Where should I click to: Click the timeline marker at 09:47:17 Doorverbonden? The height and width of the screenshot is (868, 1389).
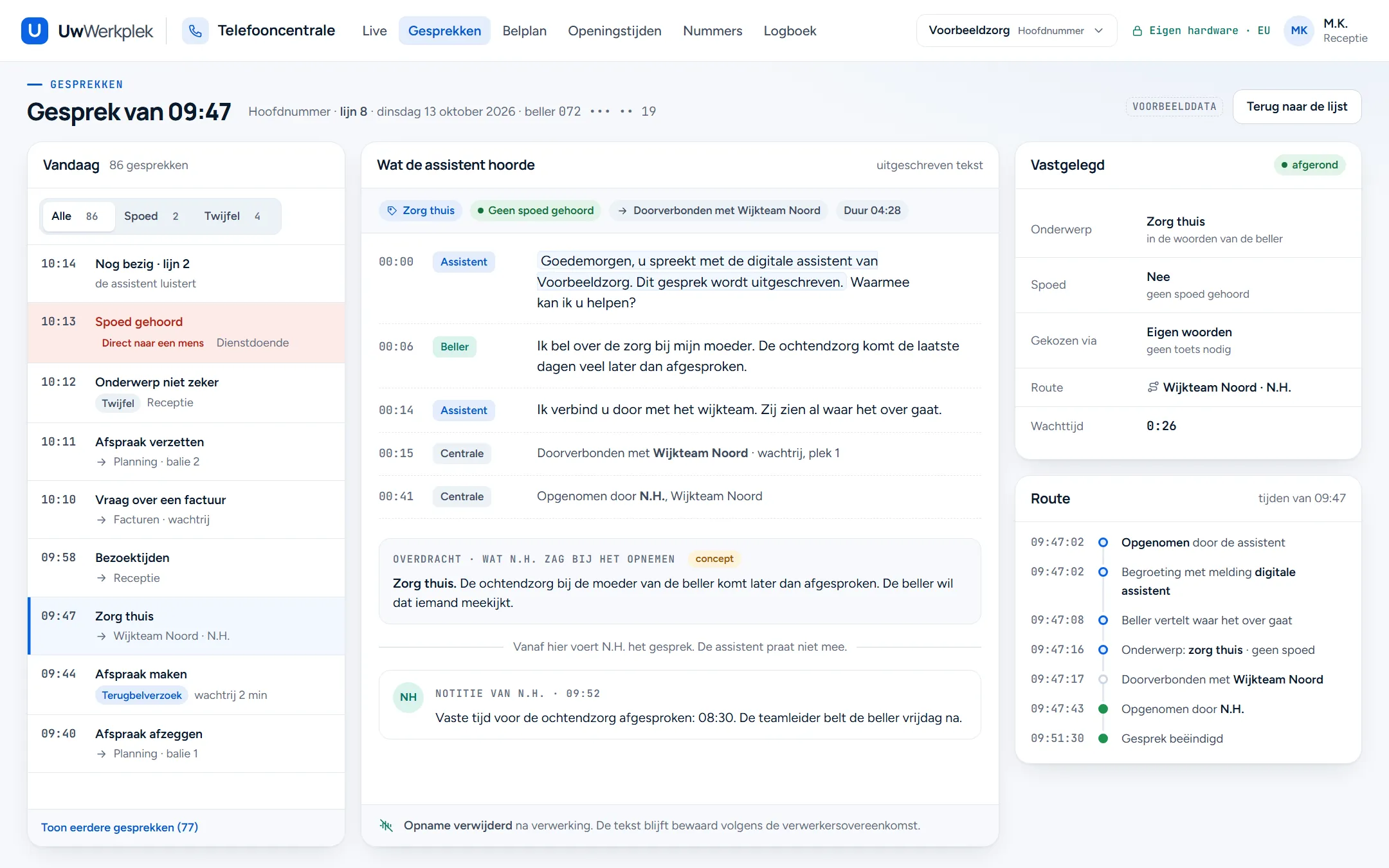pyautogui.click(x=1103, y=679)
